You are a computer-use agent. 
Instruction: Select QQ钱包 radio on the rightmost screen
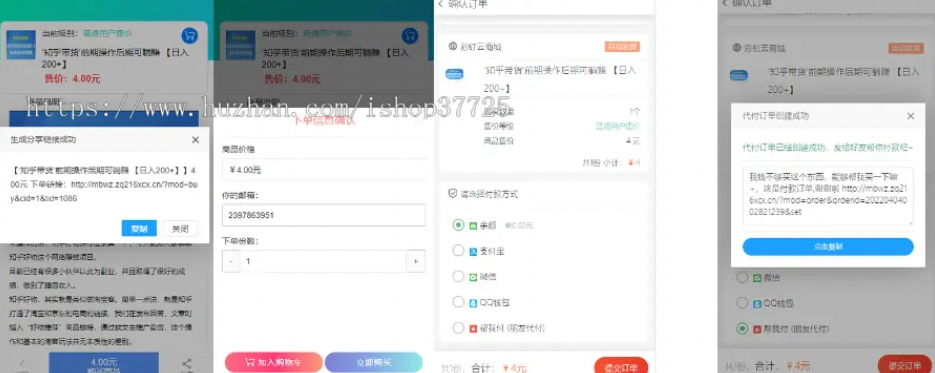pos(742,303)
